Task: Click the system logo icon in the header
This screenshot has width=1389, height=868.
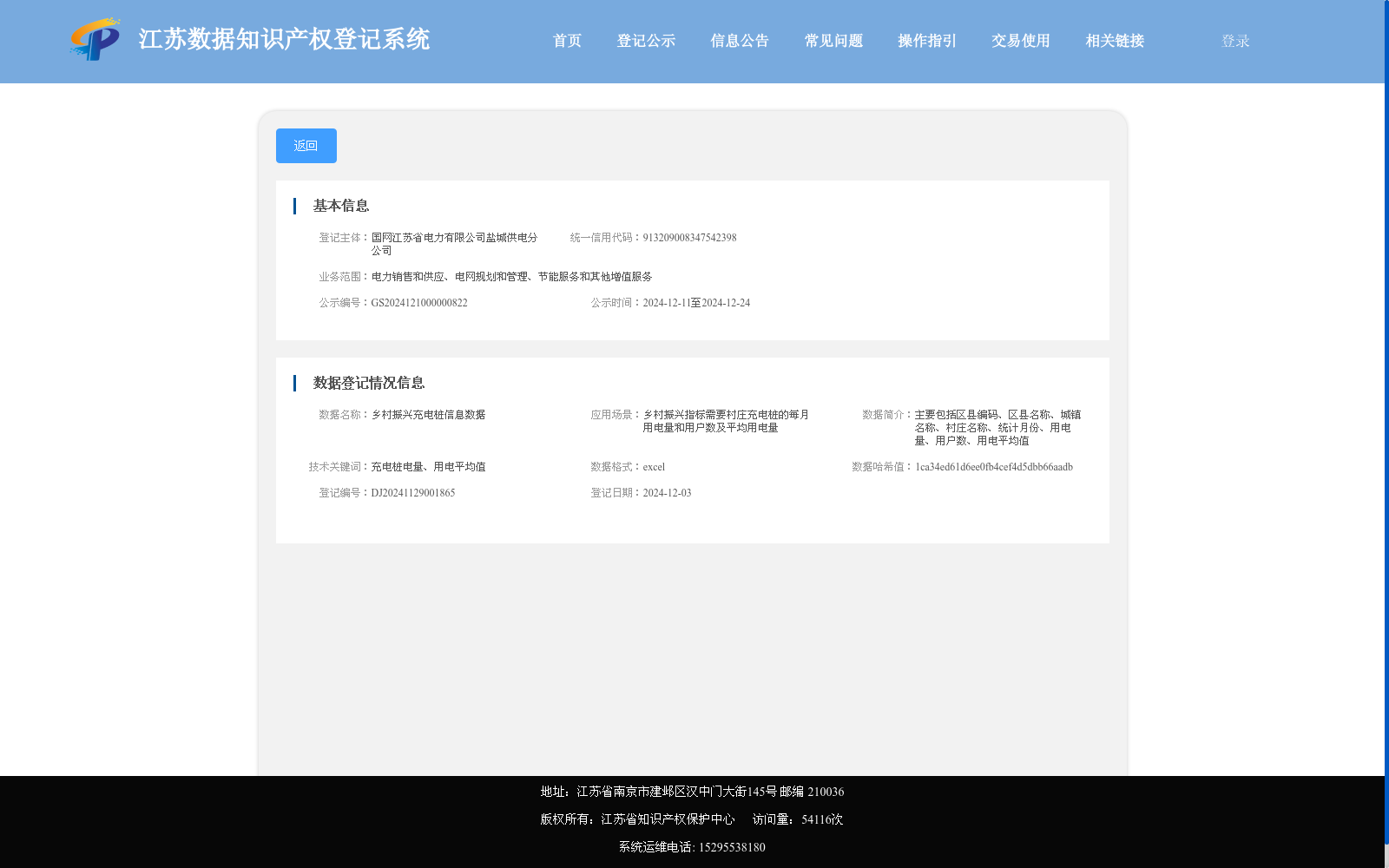Action: [x=95, y=39]
